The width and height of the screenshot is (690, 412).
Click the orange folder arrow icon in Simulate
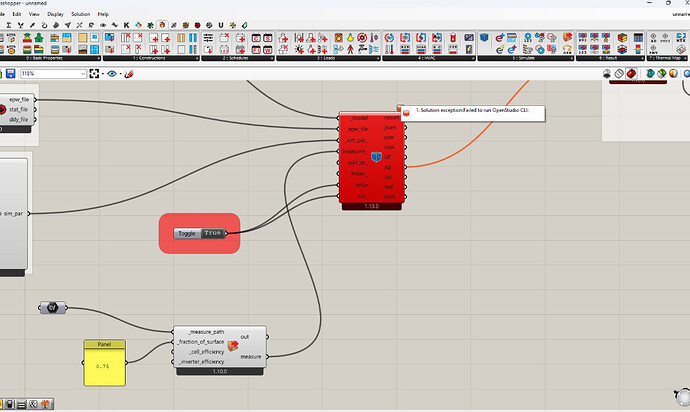pyautogui.click(x=568, y=37)
